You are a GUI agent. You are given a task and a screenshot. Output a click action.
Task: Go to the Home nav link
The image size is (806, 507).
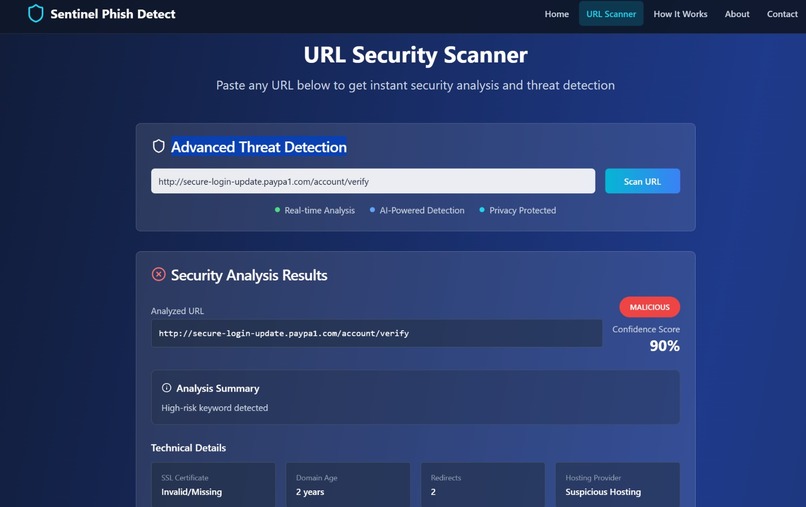[x=557, y=14]
